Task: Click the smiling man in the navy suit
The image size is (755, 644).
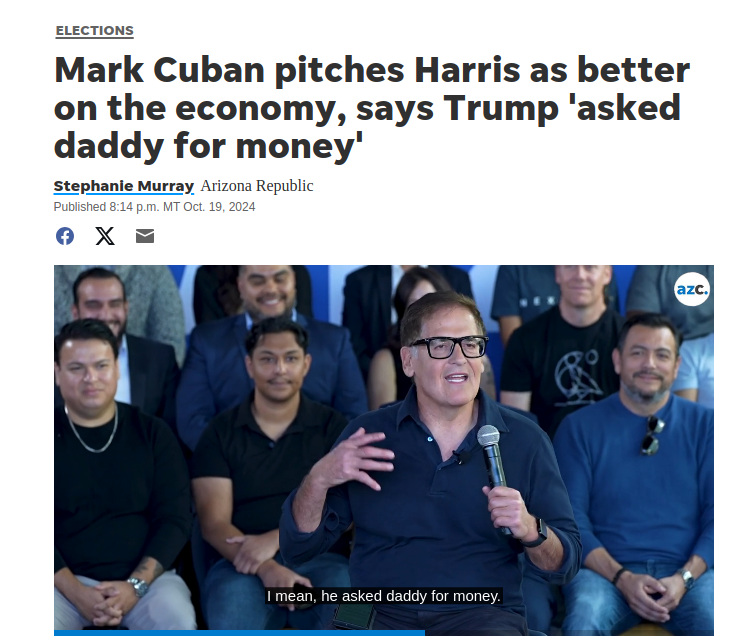Action: [265, 356]
